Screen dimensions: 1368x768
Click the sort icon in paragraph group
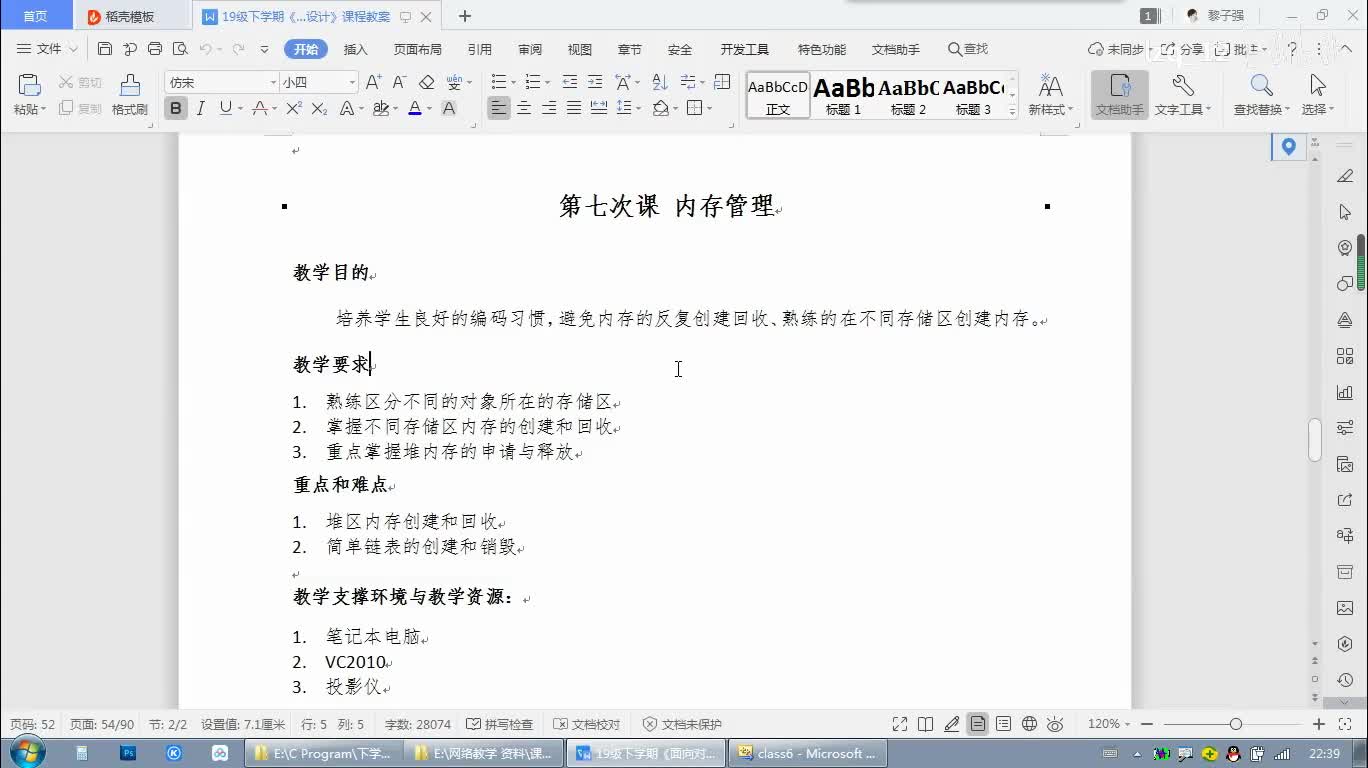click(x=660, y=82)
